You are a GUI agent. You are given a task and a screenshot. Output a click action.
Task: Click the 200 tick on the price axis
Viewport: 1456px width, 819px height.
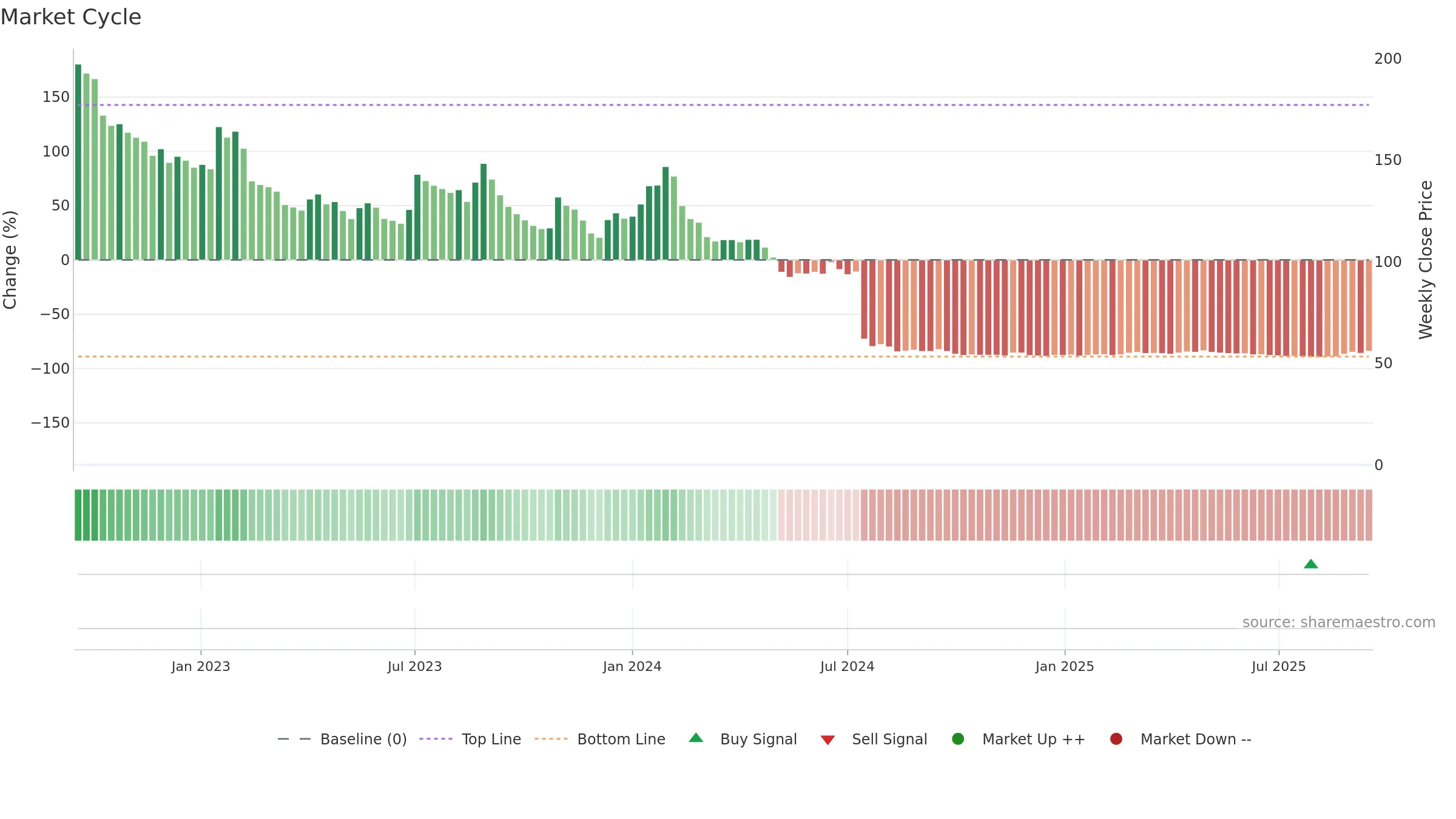(x=1388, y=59)
